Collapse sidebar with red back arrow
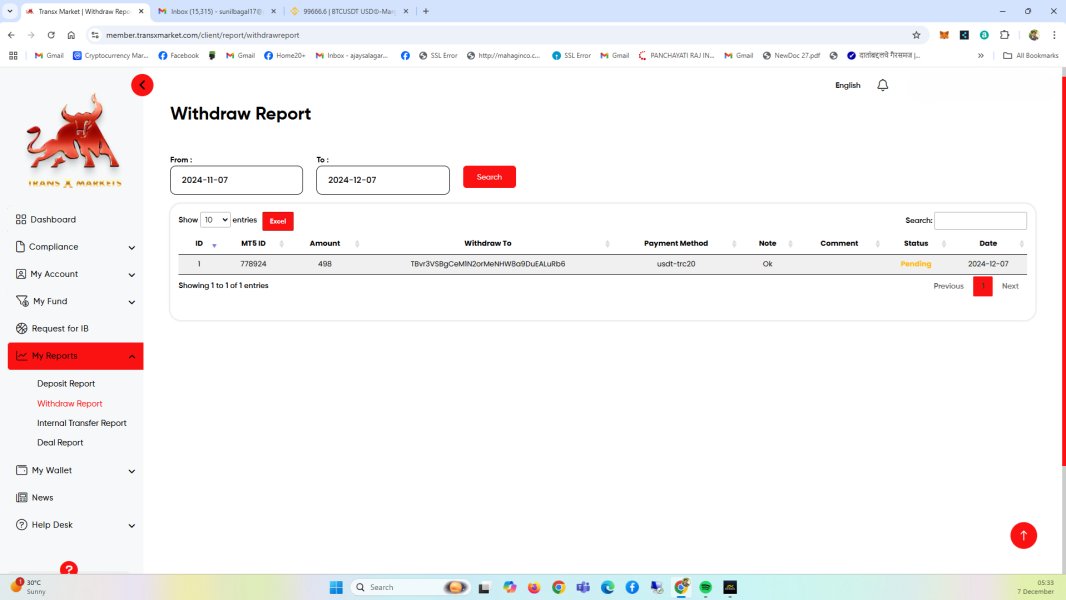Image resolution: width=1066 pixels, height=600 pixels. point(142,85)
